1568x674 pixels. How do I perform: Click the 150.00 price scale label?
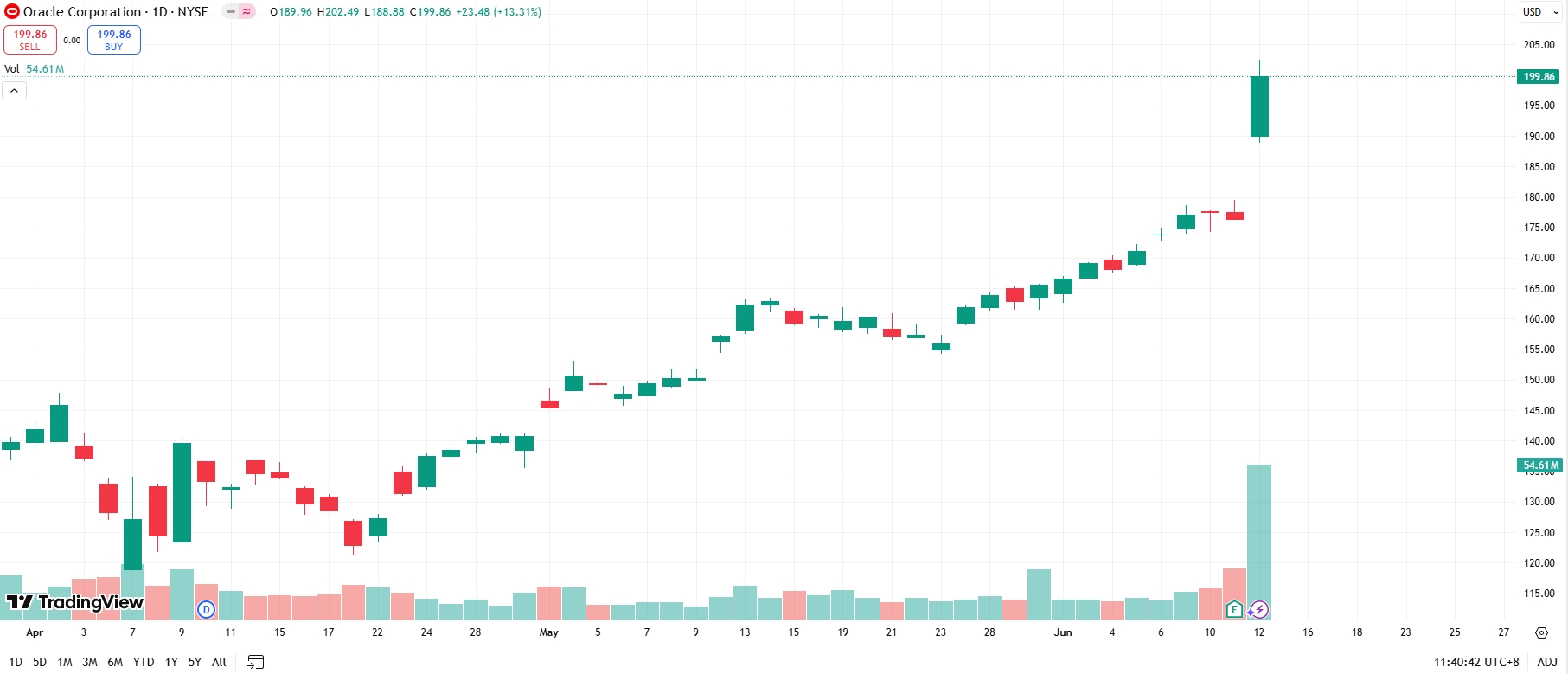click(1539, 380)
